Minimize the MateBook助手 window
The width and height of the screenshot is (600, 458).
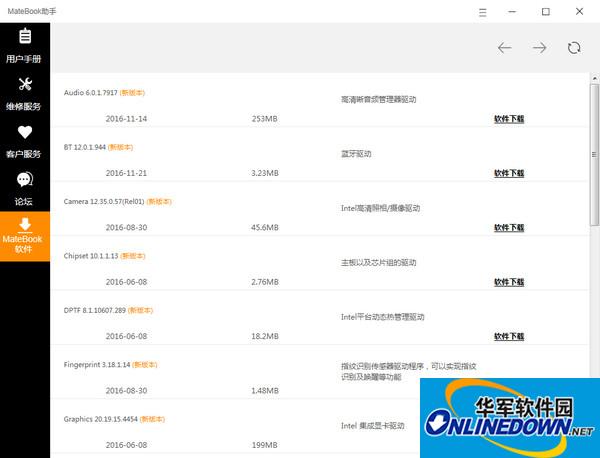(x=512, y=12)
